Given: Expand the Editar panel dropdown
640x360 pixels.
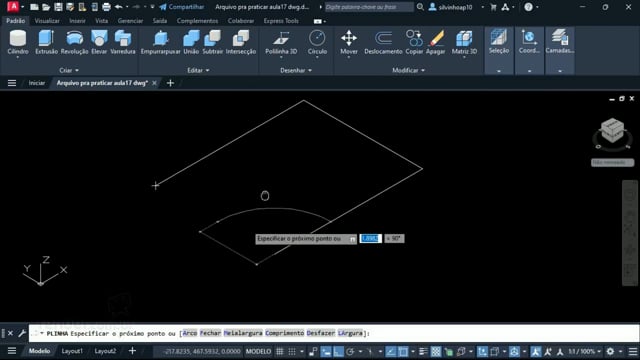Looking at the screenshot, I should click(x=198, y=70).
